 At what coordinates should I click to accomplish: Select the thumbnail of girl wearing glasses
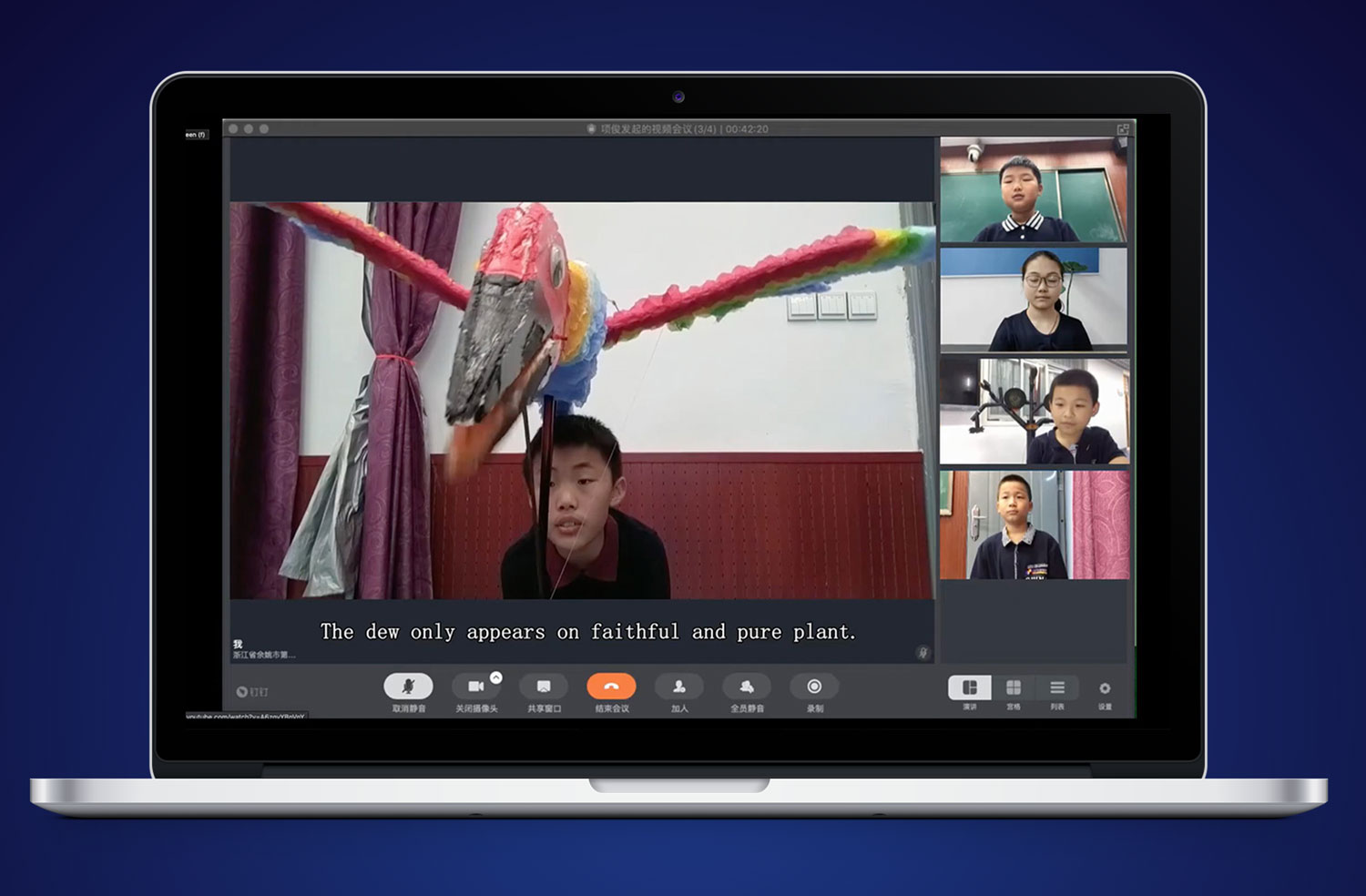click(1034, 300)
